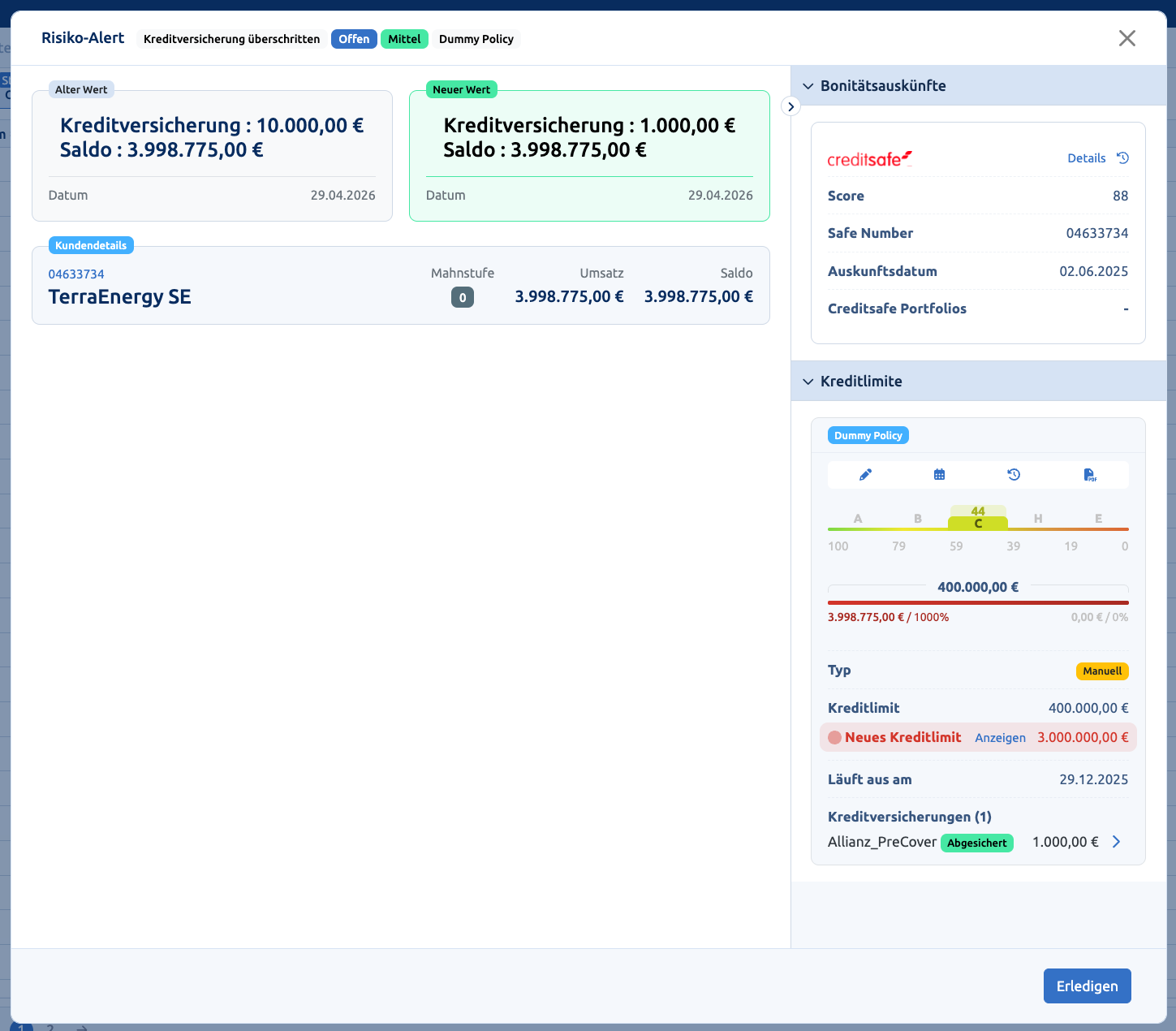Viewport: 1176px width, 1031px height.
Task: Collapse the Kreditlimite section
Action: (808, 382)
